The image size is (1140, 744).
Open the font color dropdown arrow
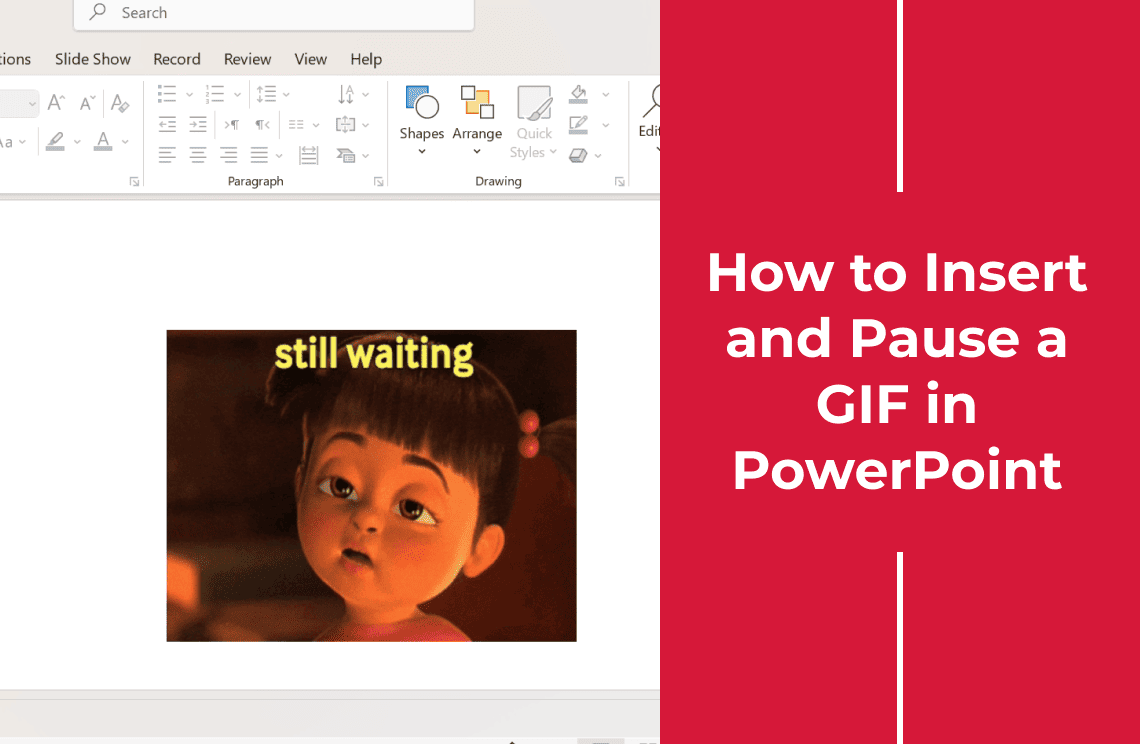[x=125, y=142]
